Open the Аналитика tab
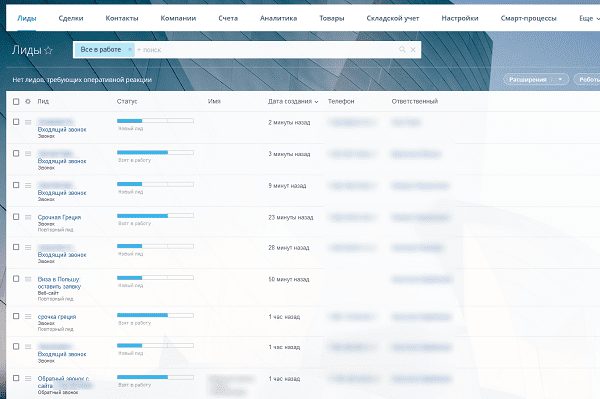Viewport: 600px width, 399px height. tap(278, 18)
